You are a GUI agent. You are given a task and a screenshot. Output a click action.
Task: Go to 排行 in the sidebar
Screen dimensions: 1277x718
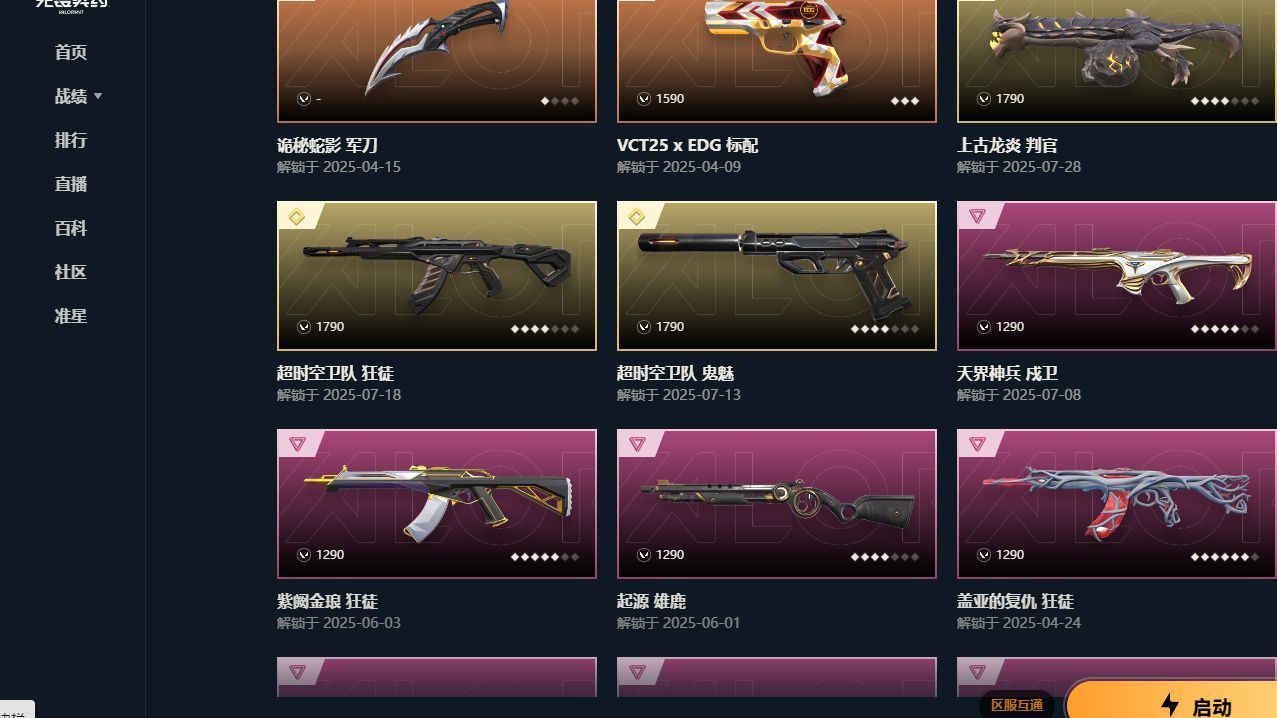(x=71, y=140)
